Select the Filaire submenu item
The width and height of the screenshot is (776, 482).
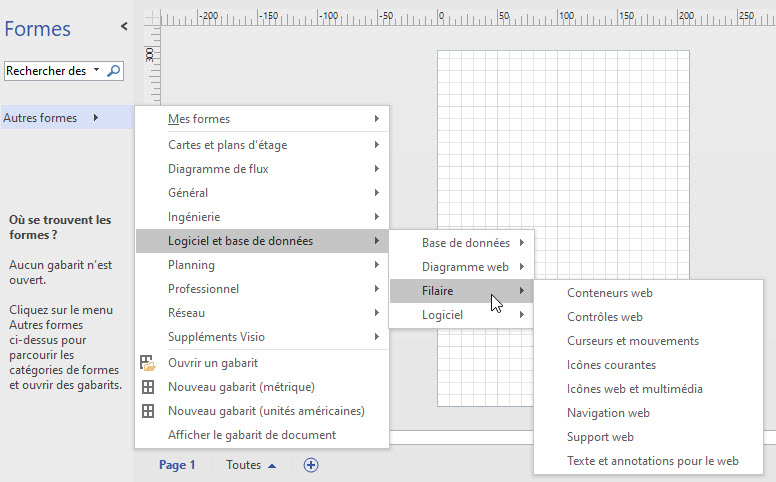point(461,291)
